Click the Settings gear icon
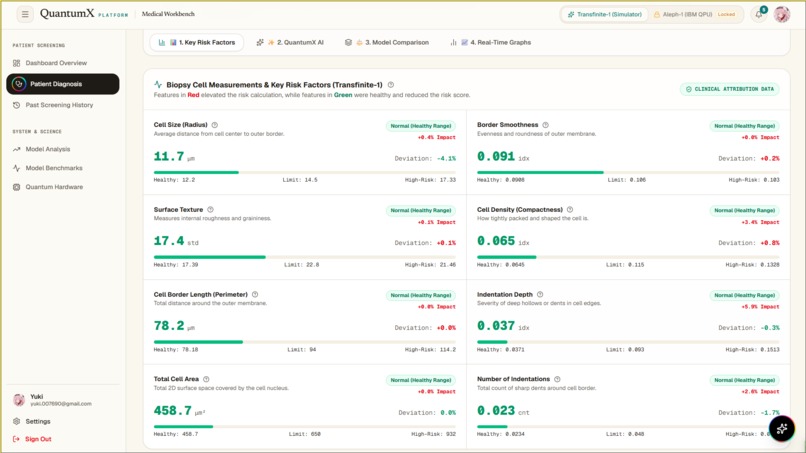806x453 pixels. pyautogui.click(x=16, y=421)
